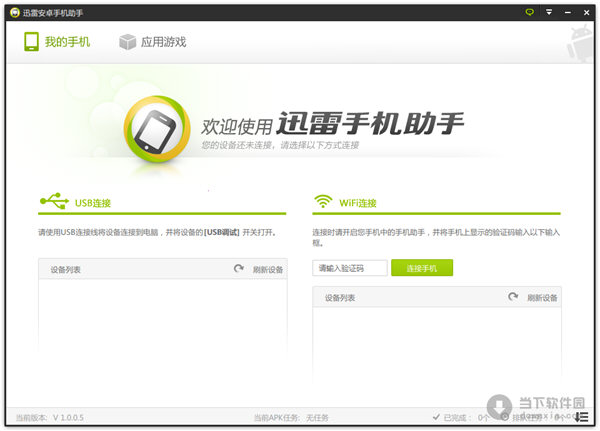This screenshot has width=600, height=431.
Task: Switch to the 应用游戏 tab
Action: [153, 42]
